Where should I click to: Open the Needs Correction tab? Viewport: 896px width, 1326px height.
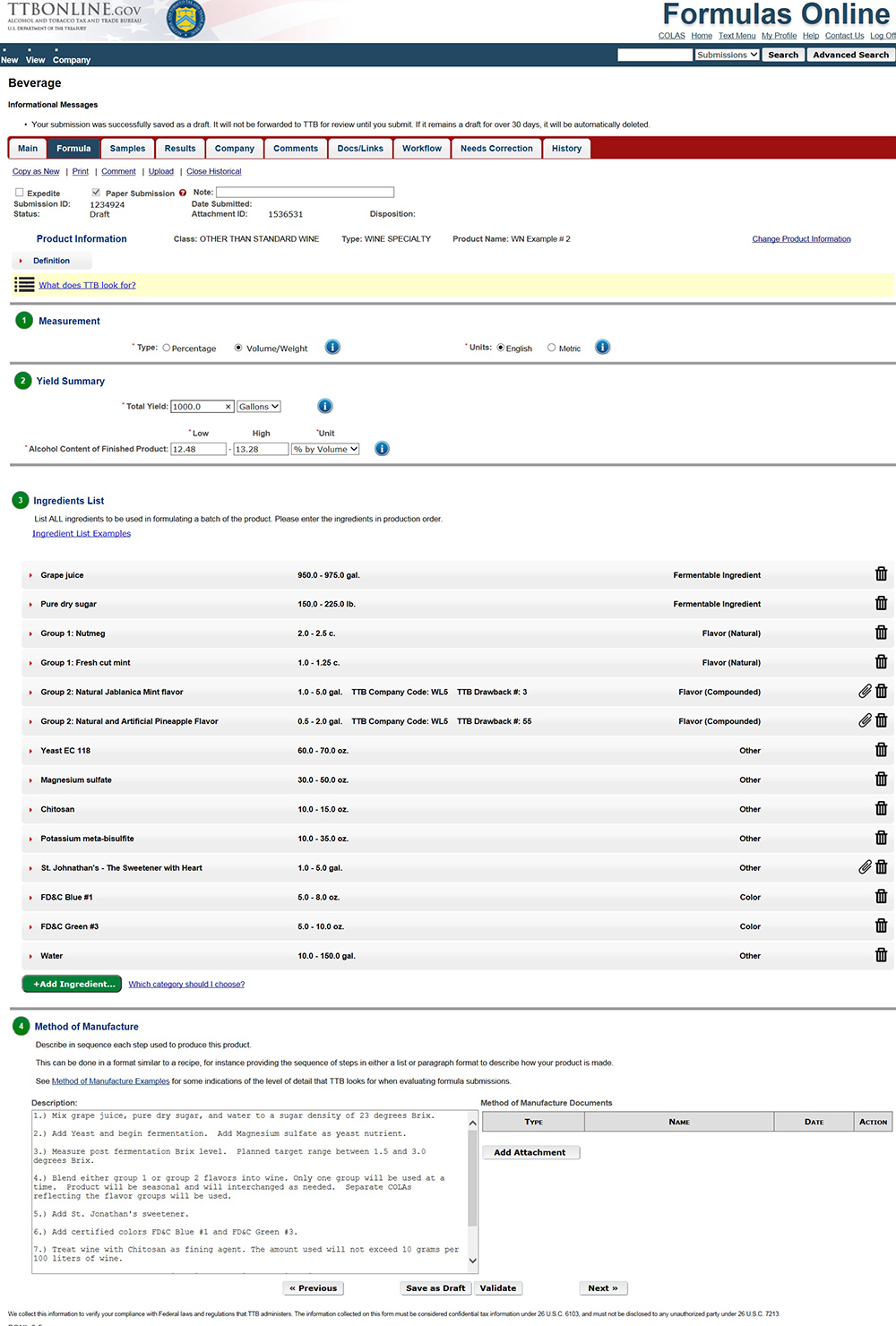[496, 149]
